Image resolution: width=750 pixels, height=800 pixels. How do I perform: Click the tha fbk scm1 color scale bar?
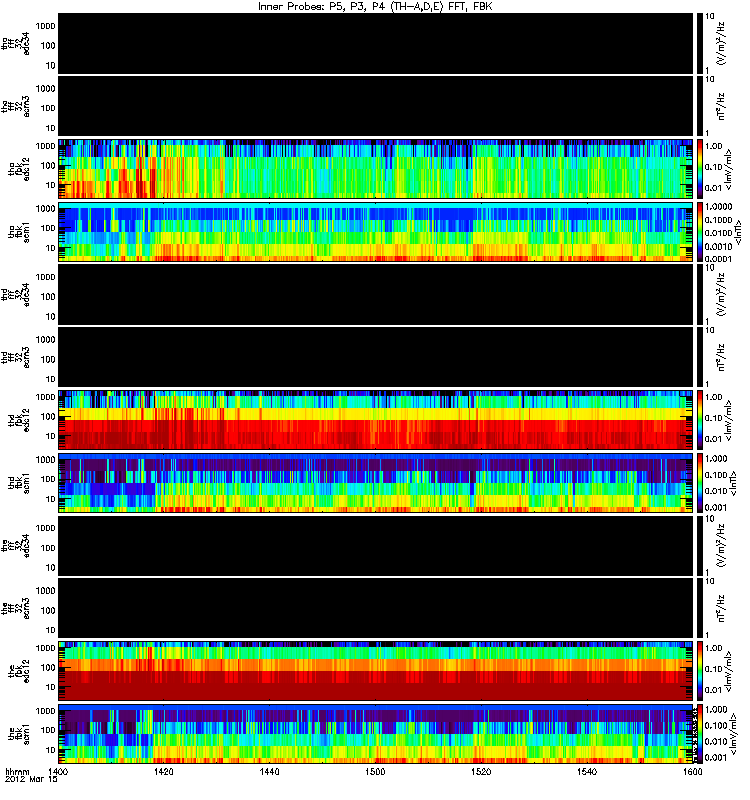pyautogui.click(x=699, y=232)
